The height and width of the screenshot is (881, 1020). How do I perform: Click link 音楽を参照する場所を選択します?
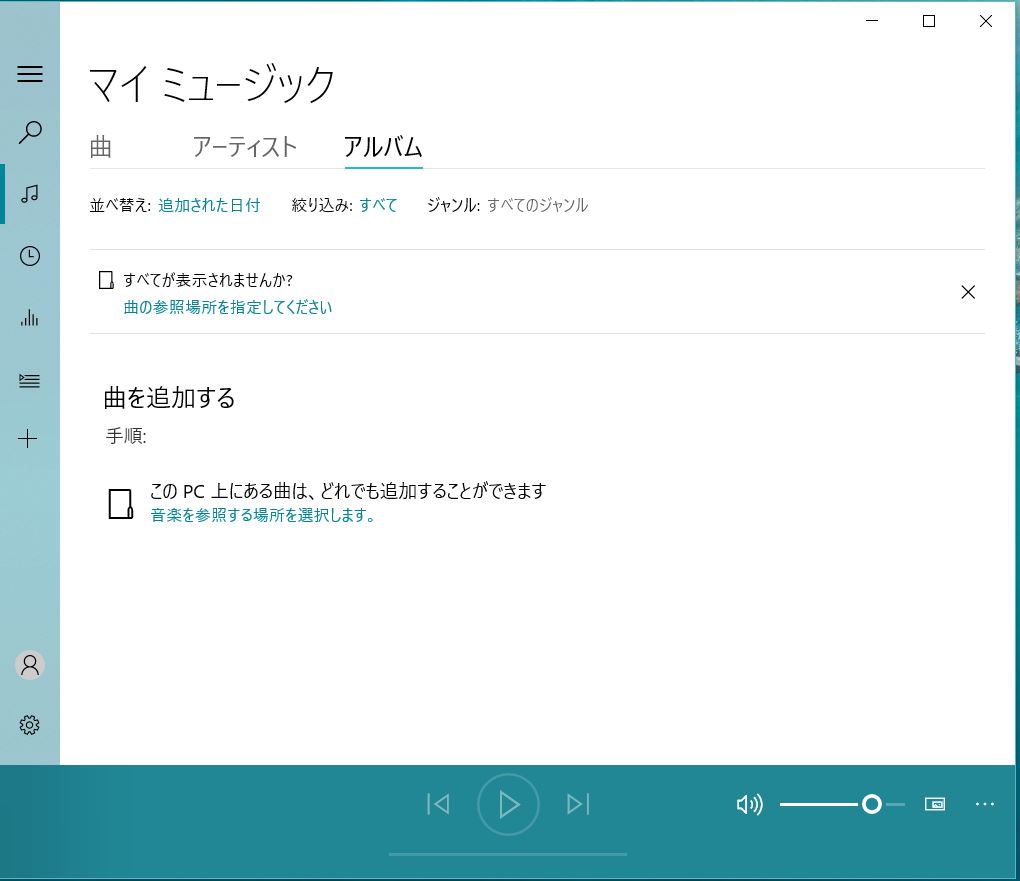(263, 515)
